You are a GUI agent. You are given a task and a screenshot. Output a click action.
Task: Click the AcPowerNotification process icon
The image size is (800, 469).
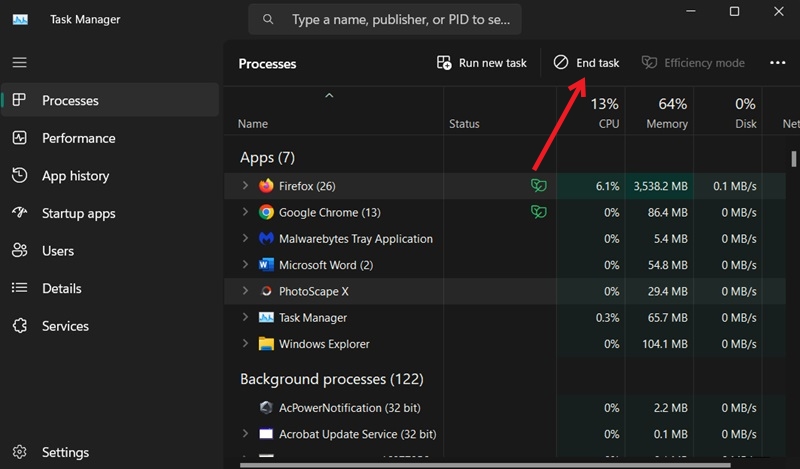(266, 407)
